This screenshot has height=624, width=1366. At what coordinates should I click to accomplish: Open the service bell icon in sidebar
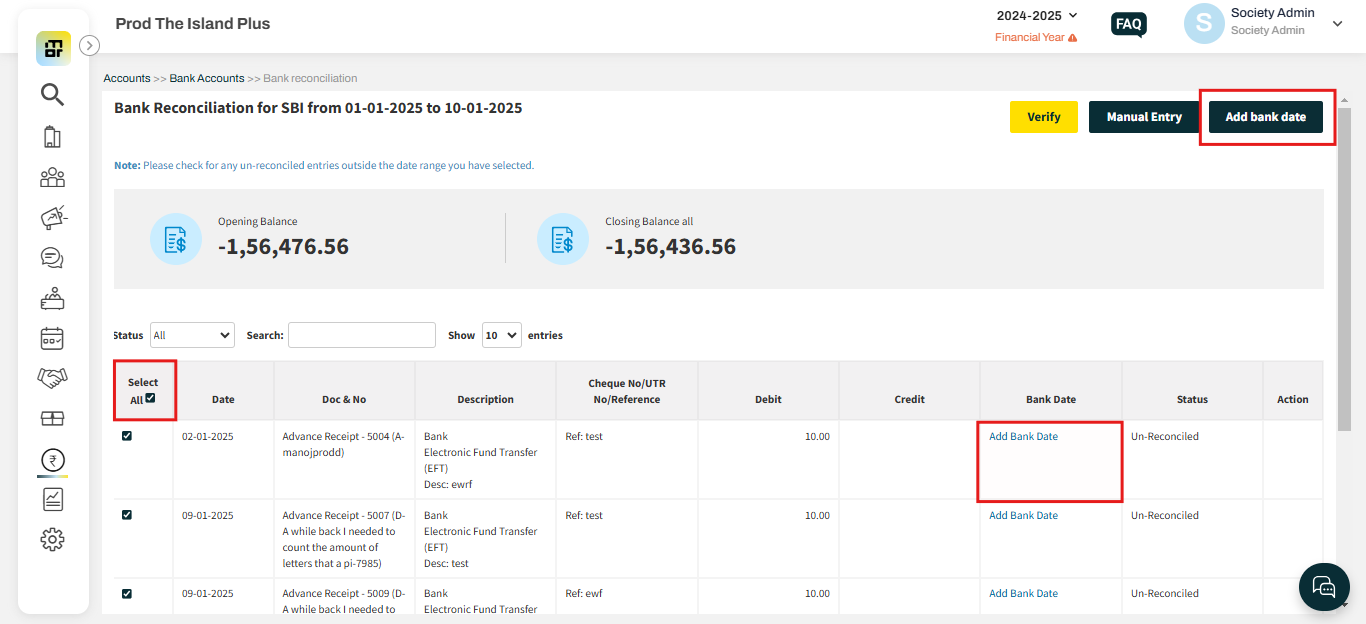pos(52,298)
